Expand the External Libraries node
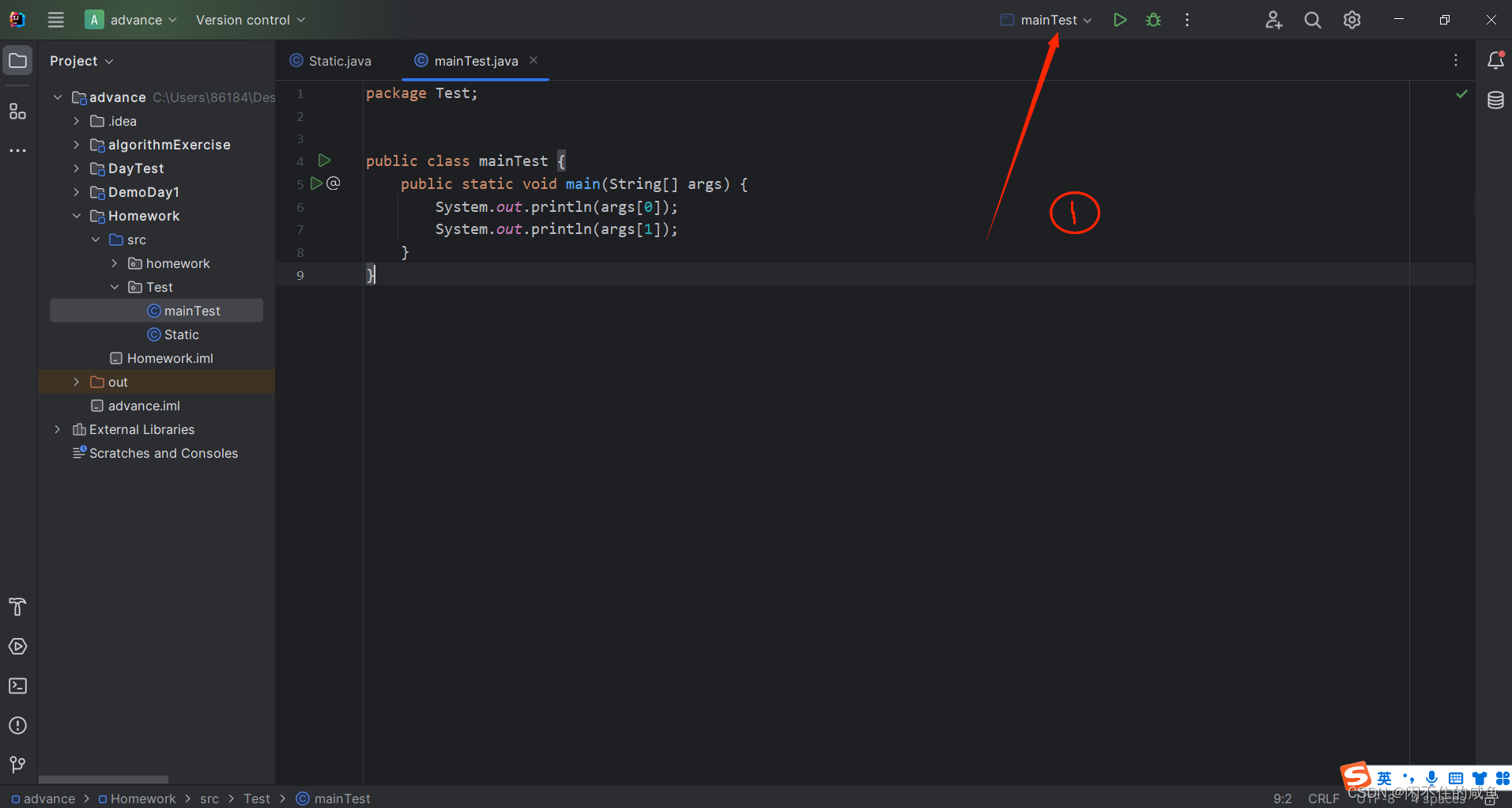 pyautogui.click(x=56, y=429)
